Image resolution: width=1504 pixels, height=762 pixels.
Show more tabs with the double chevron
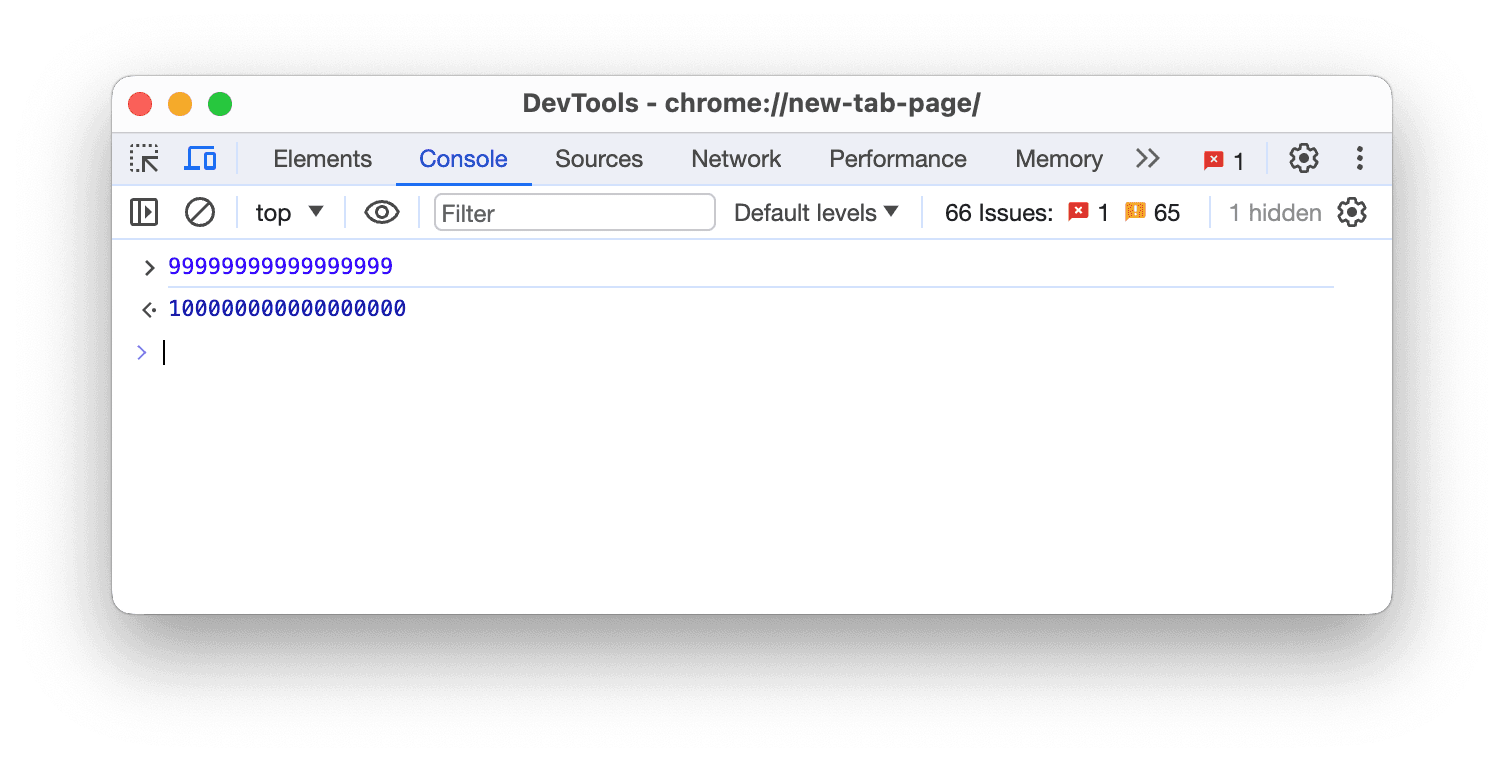(1147, 159)
